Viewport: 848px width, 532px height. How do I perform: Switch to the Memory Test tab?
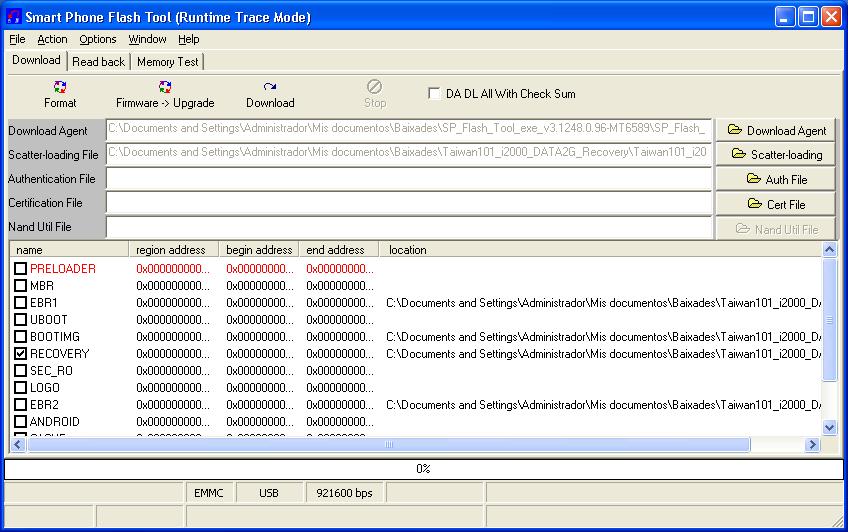pos(168,62)
